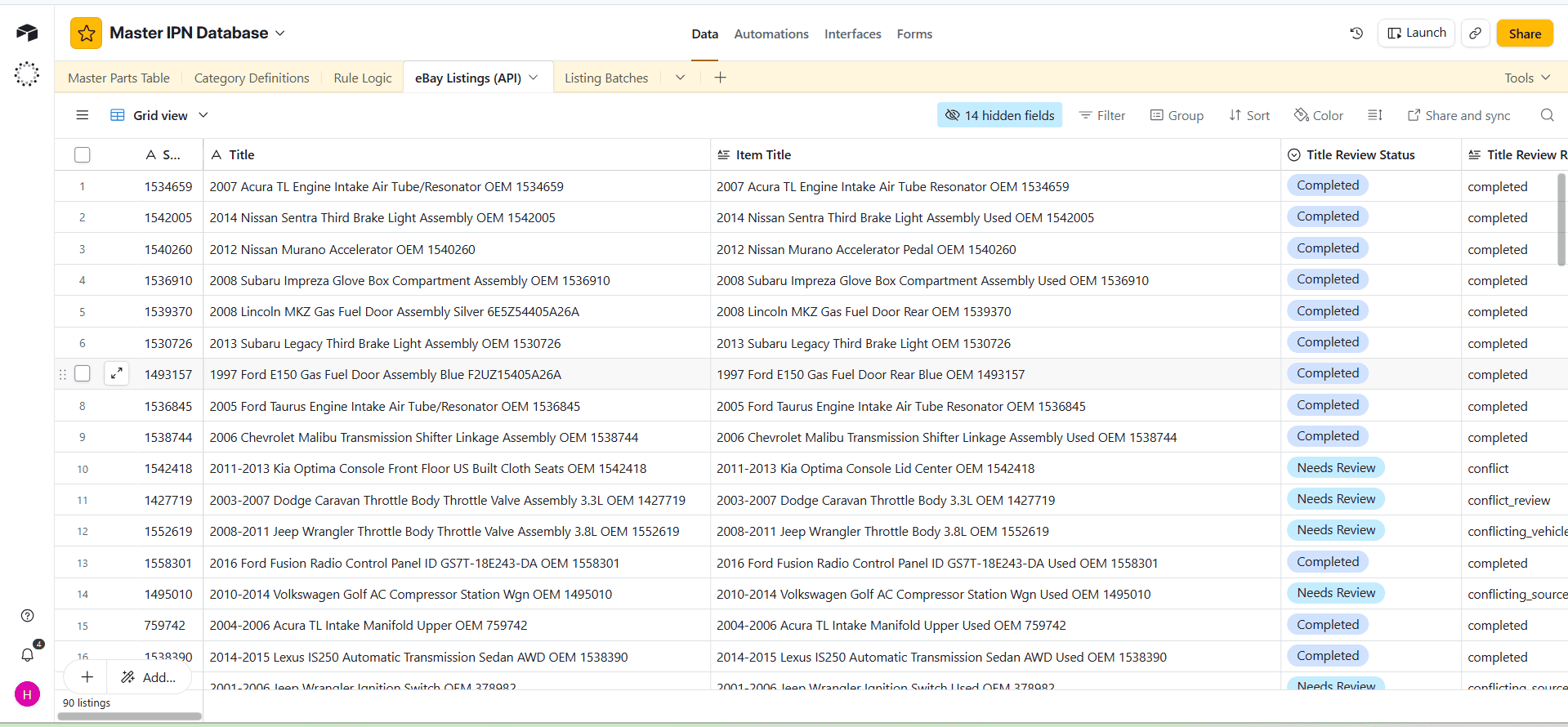Open Title column header menu
Viewport: 1568px width, 727px height.
pyautogui.click(x=457, y=154)
